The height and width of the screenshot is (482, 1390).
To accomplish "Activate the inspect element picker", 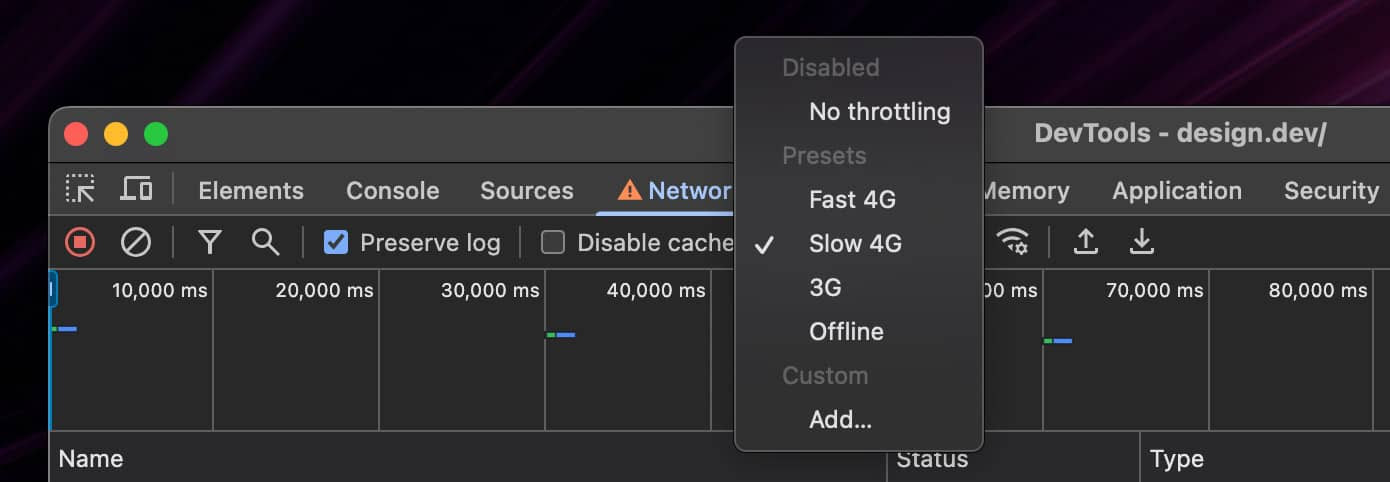I will click(x=80, y=189).
